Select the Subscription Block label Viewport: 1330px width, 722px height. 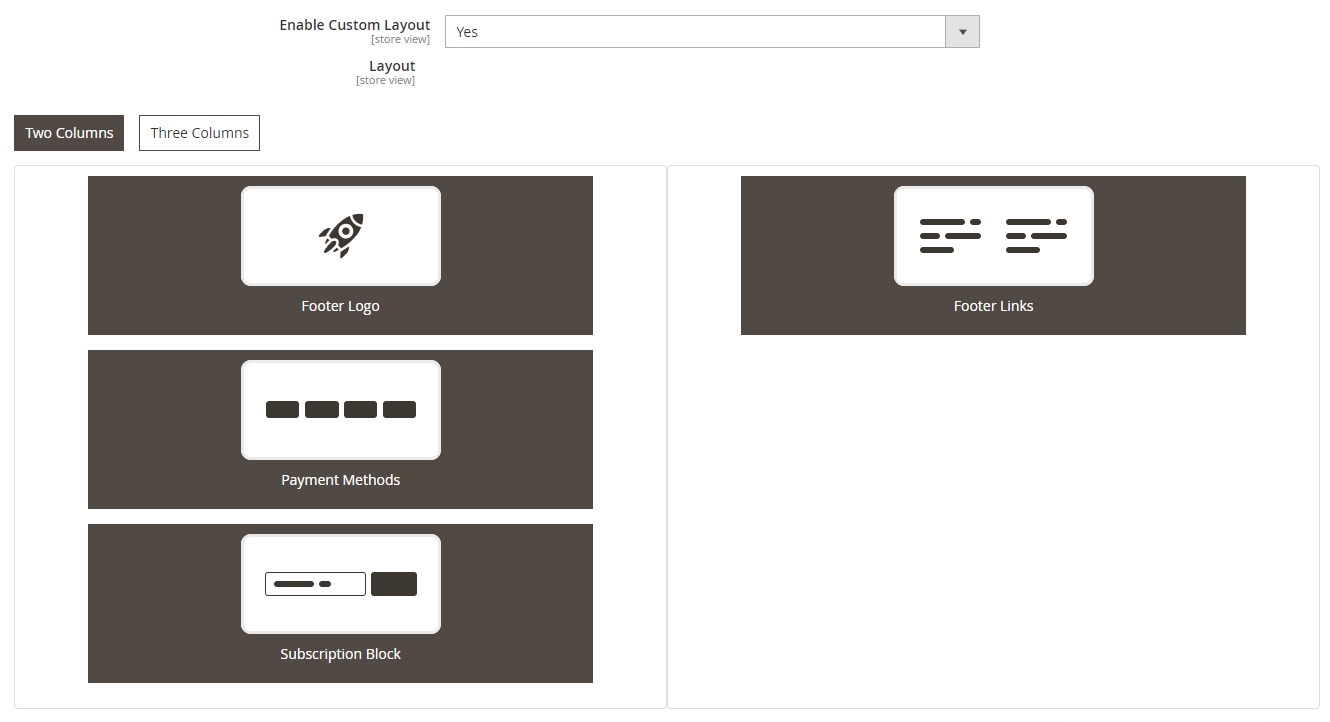pyautogui.click(x=341, y=654)
